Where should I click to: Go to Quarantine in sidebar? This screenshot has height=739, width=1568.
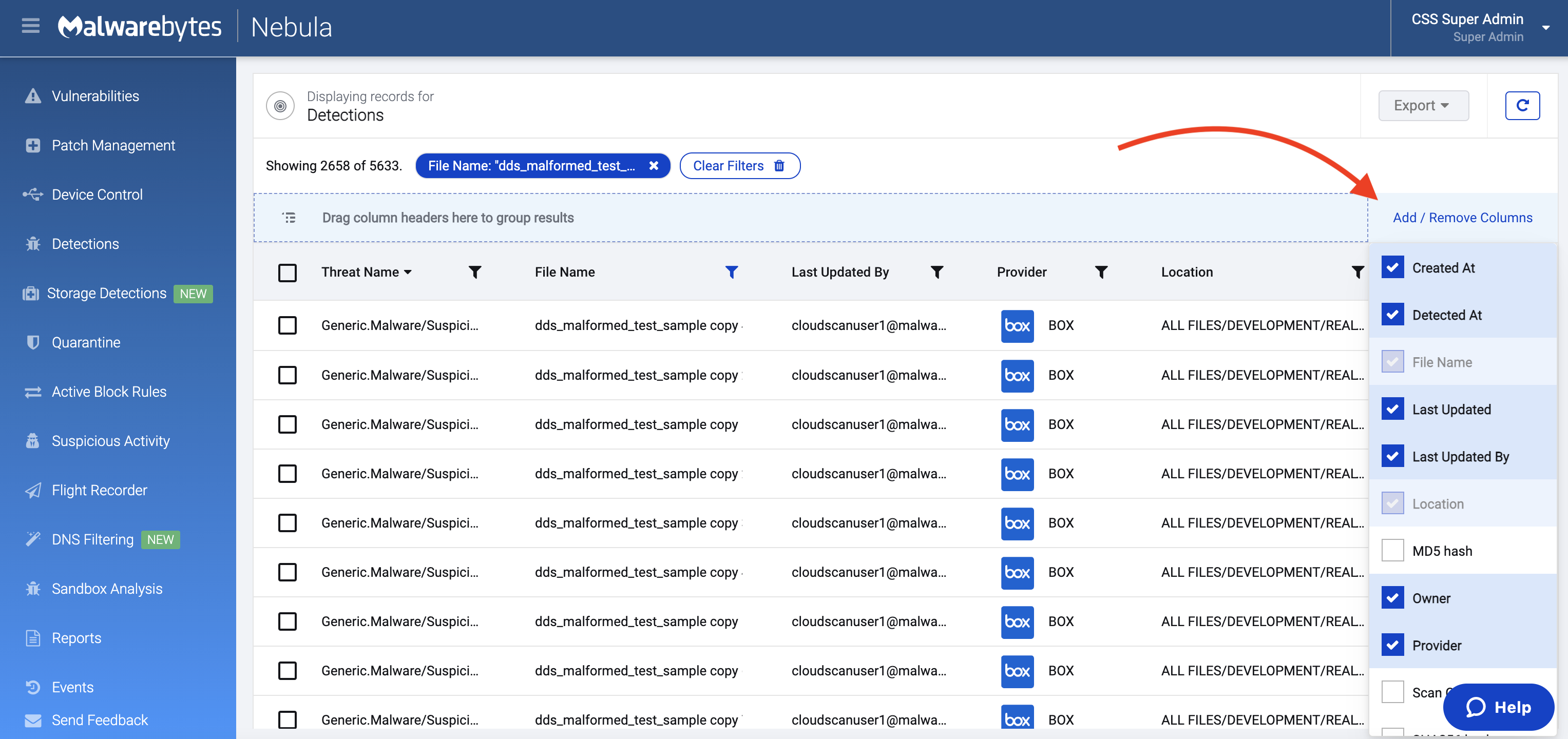pyautogui.click(x=86, y=342)
